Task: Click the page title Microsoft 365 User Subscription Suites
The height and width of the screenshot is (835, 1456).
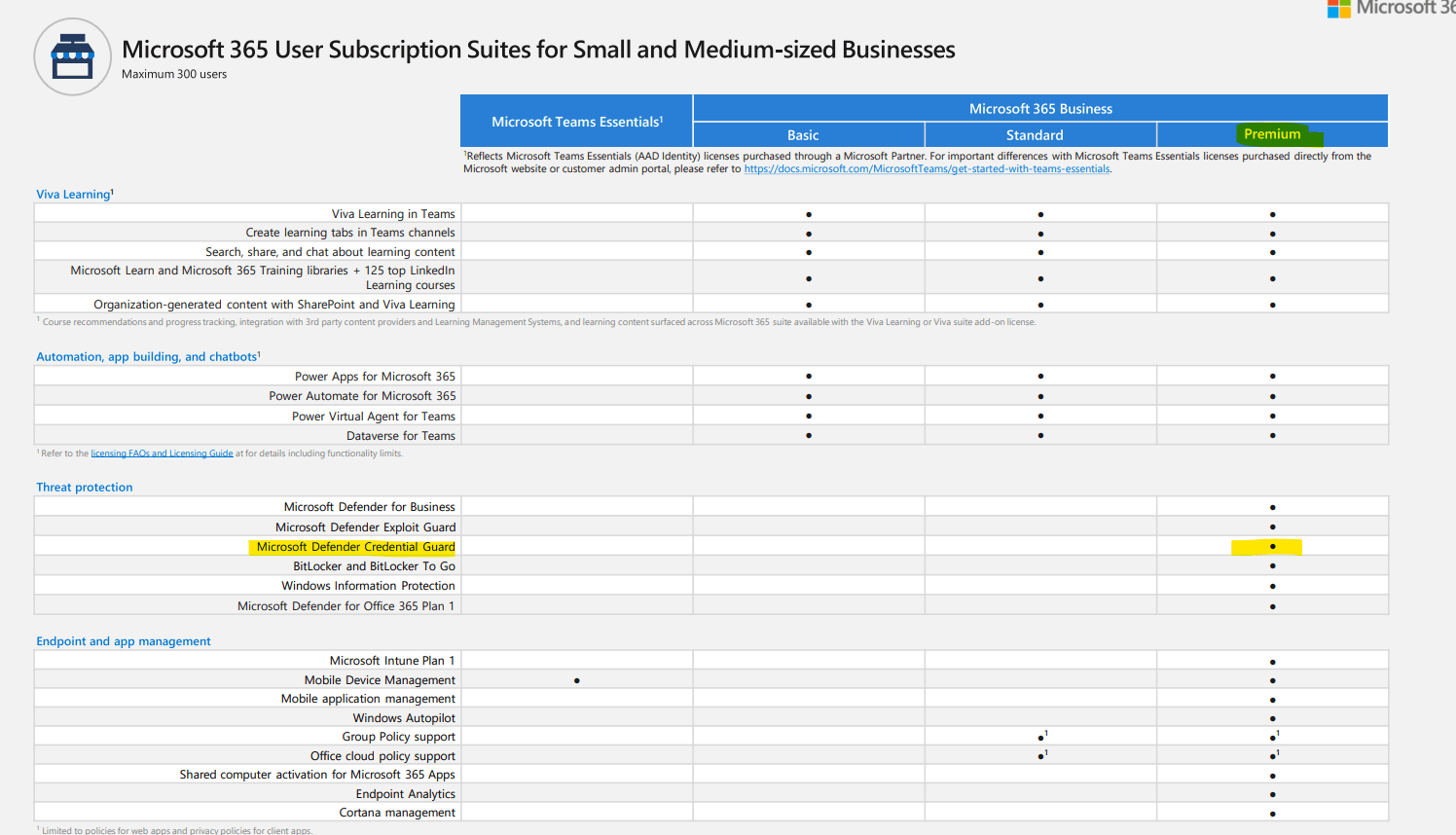Action: click(538, 50)
